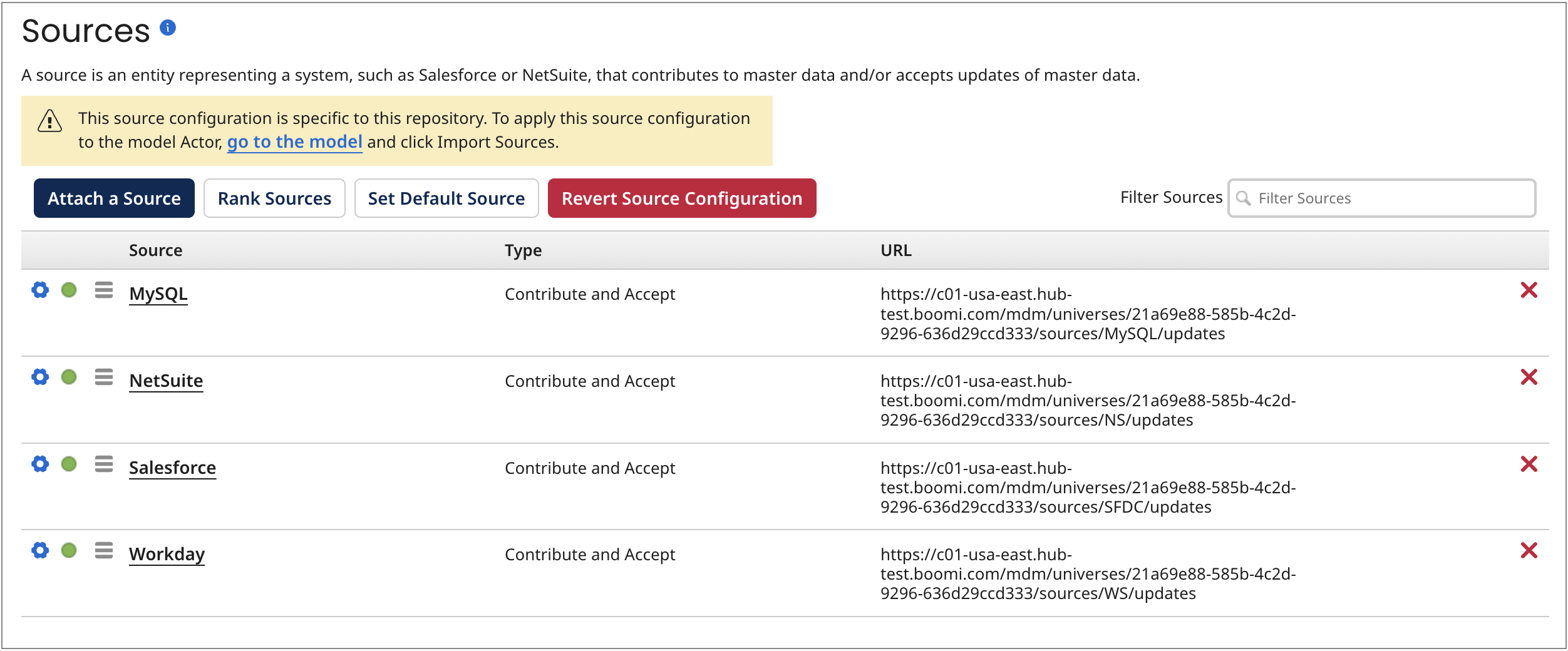Click the magnifier icon in Filter Sources
This screenshot has height=651, width=1568.
pyautogui.click(x=1245, y=198)
